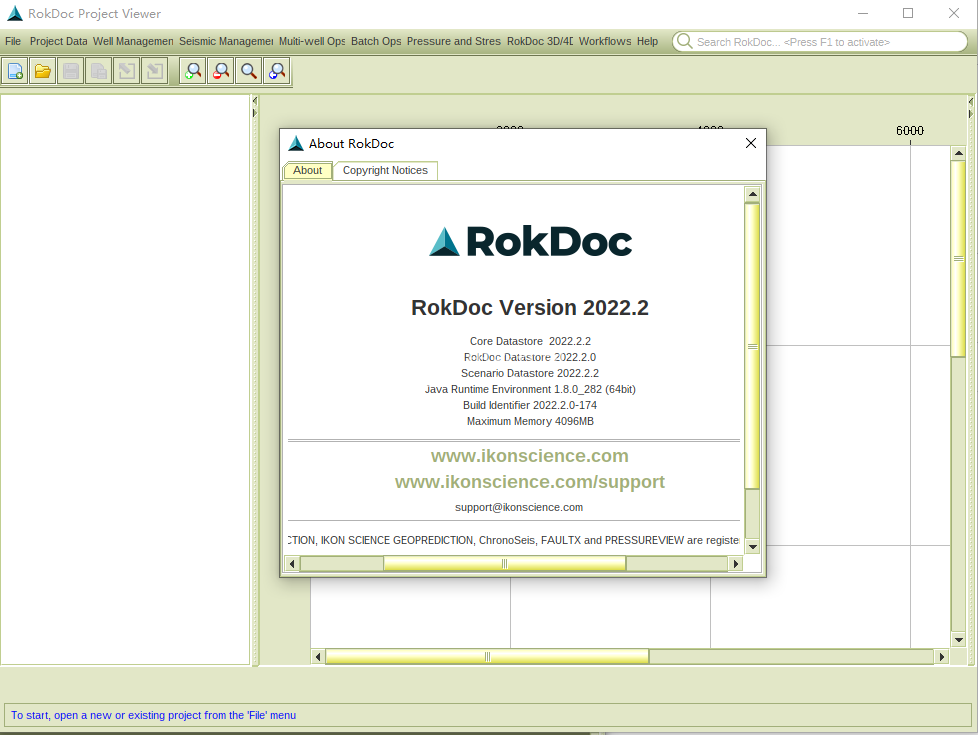Create a new project via toolbar icon

(15, 71)
